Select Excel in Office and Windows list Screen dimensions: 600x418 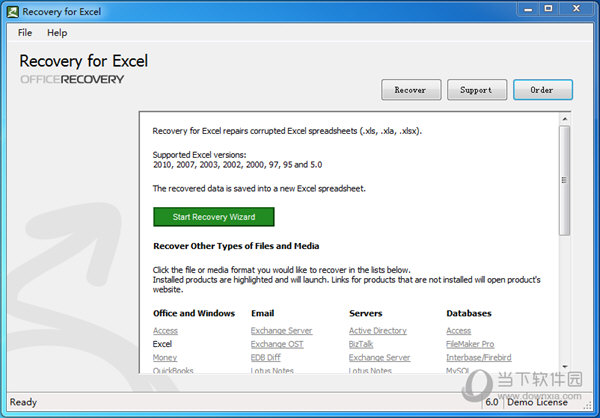[x=162, y=344]
